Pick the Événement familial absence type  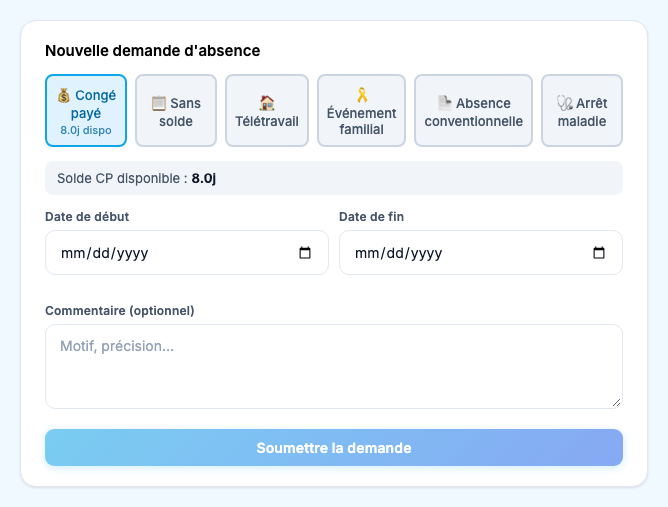[x=361, y=111]
